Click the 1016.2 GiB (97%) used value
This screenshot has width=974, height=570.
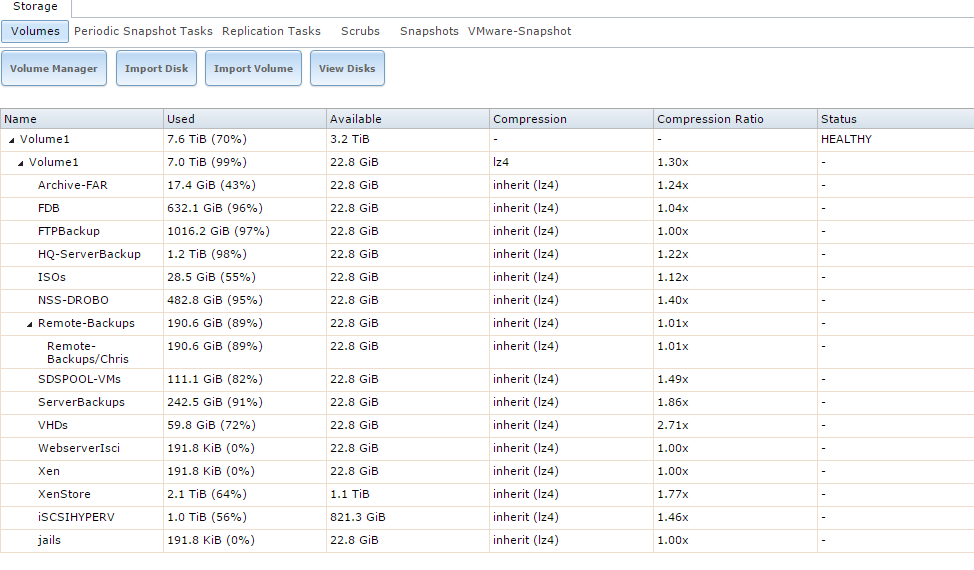[x=218, y=231]
